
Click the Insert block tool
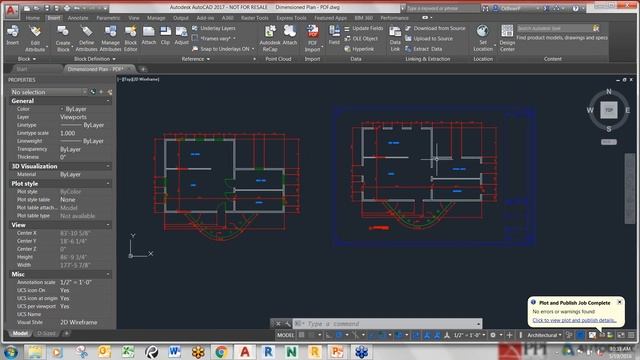(x=13, y=35)
